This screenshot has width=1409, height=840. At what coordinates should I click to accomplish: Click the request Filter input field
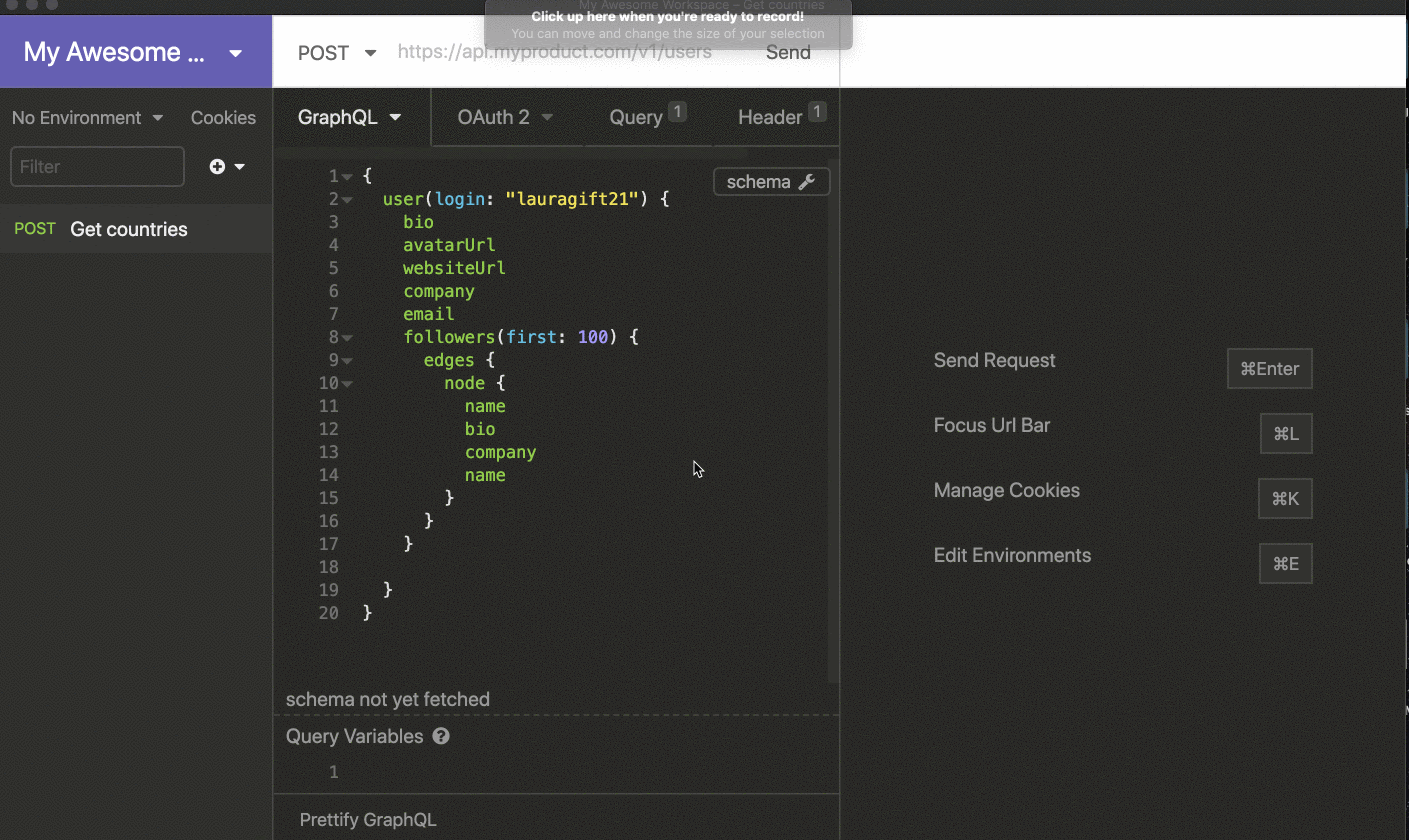[x=97, y=167]
